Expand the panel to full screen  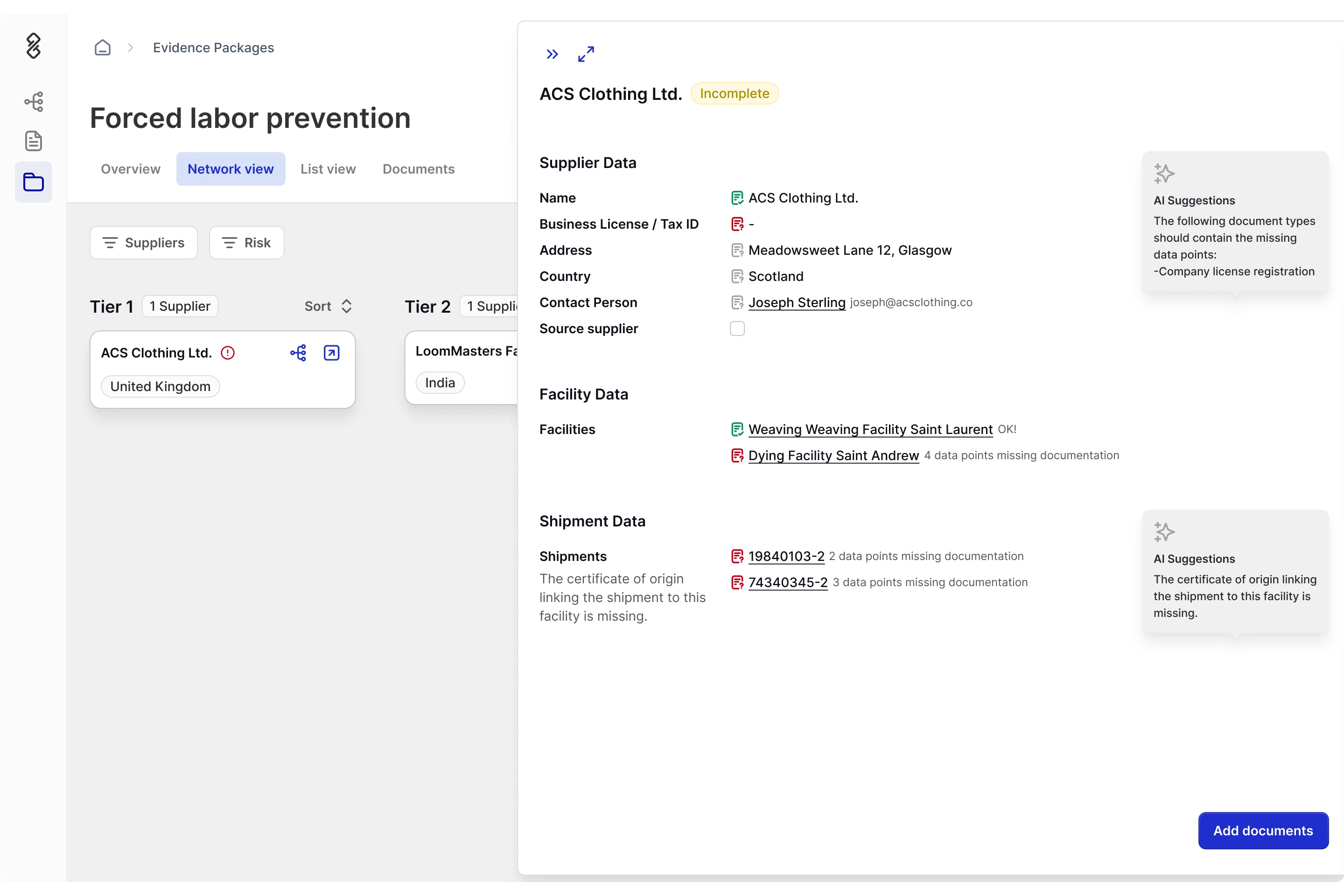tap(586, 54)
